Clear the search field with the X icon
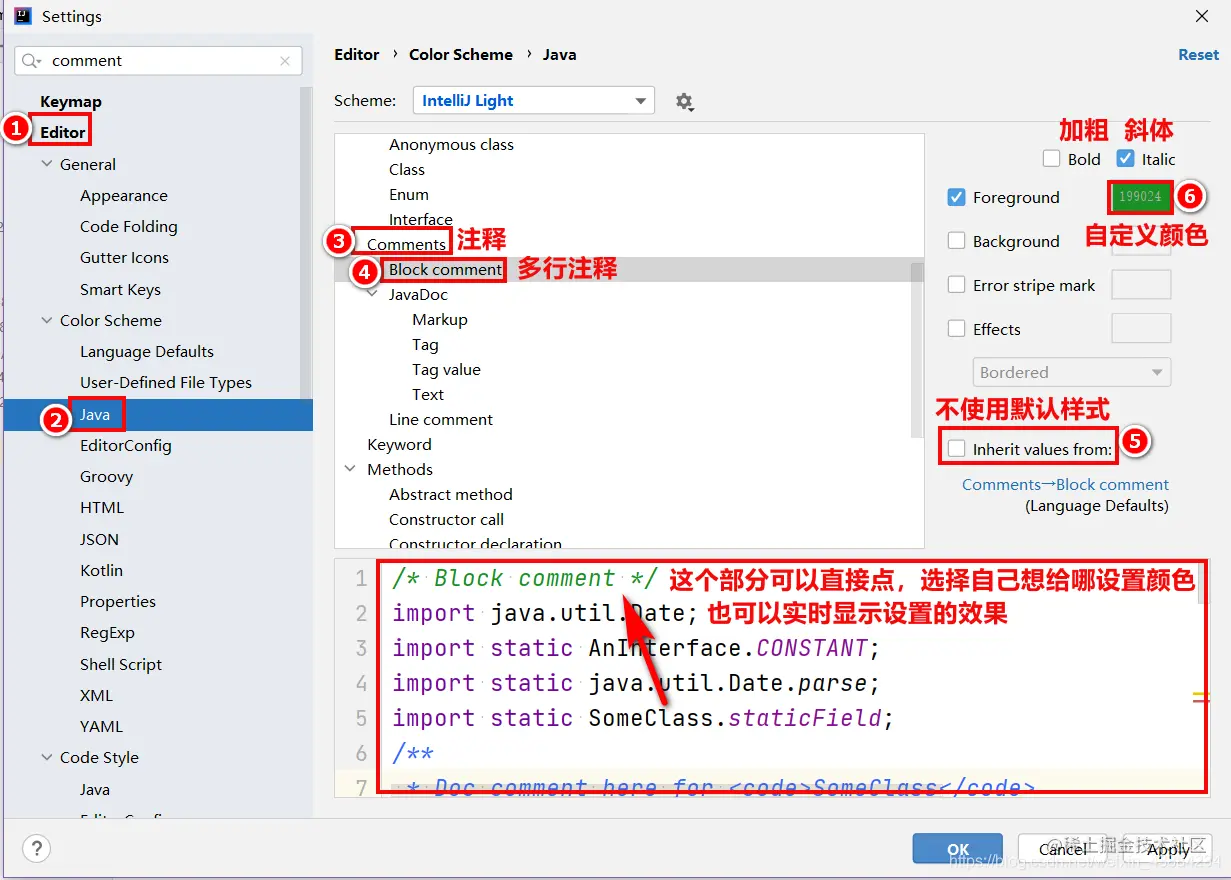This screenshot has width=1231, height=880. [x=285, y=61]
